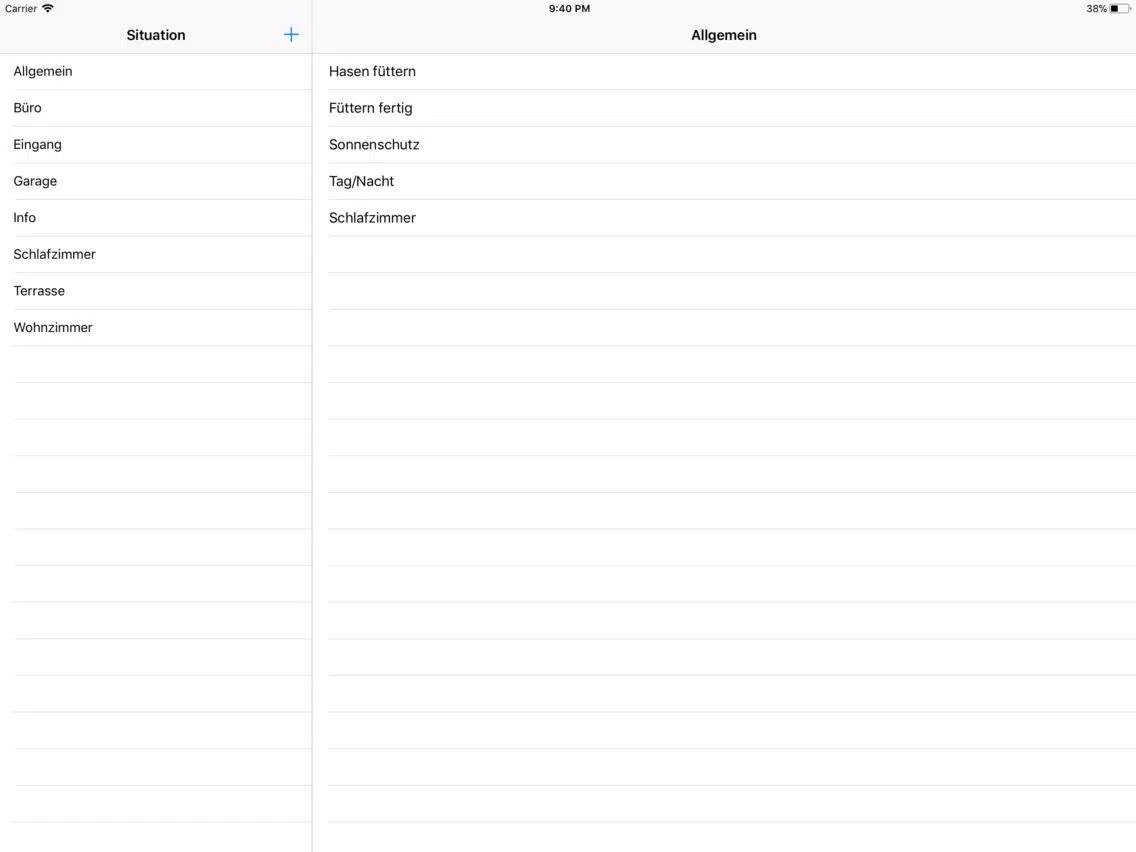Tap the Wi-Fi icon in status bar

48,9
